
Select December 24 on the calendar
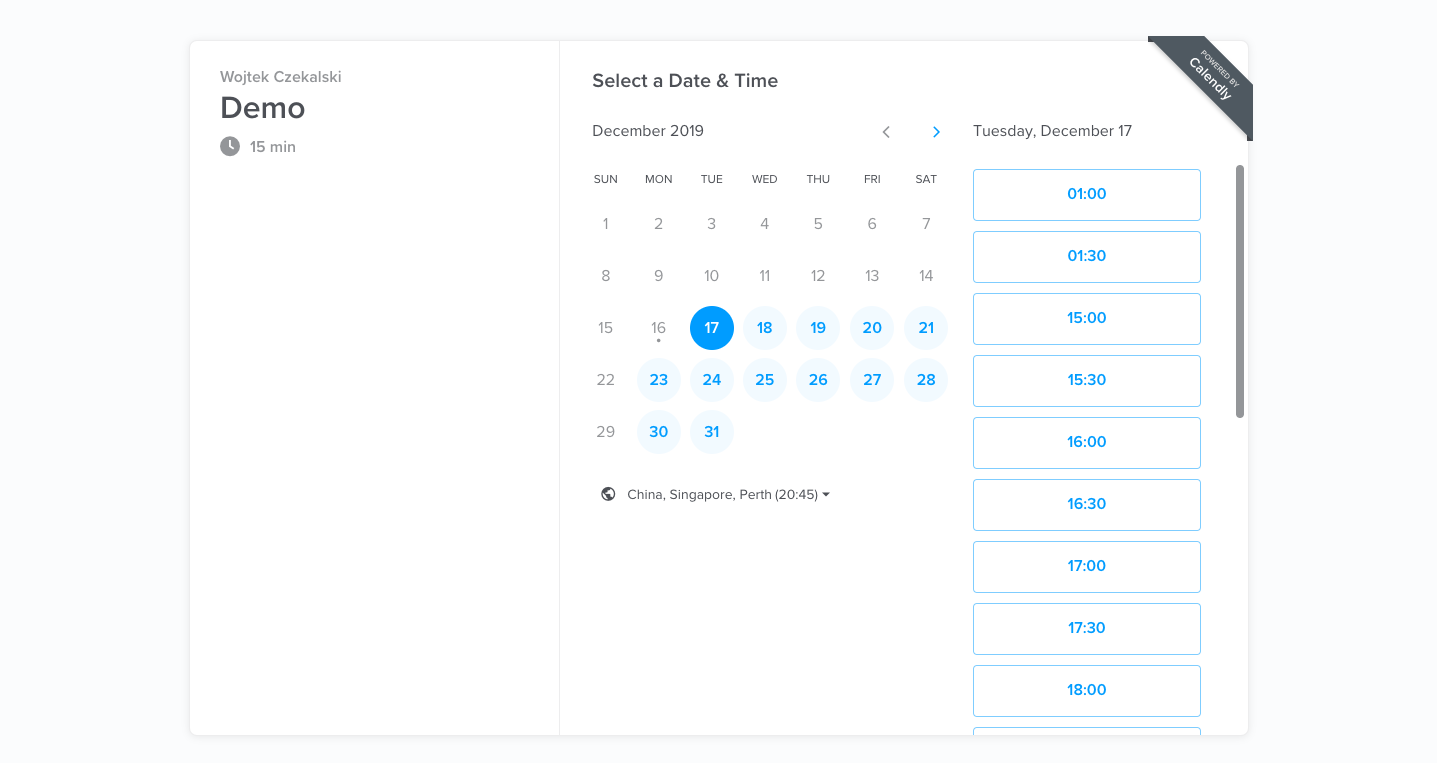pyautogui.click(x=712, y=380)
